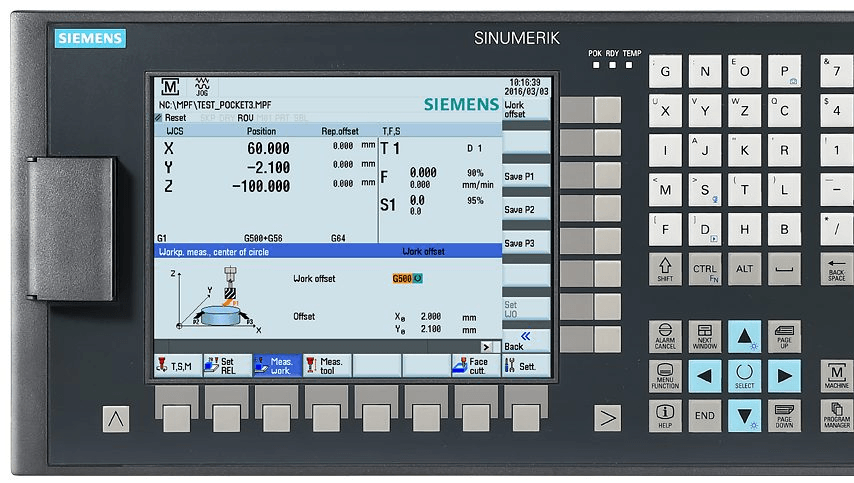Go Back with the << softkey
The width and height of the screenshot is (854, 483).
[526, 341]
